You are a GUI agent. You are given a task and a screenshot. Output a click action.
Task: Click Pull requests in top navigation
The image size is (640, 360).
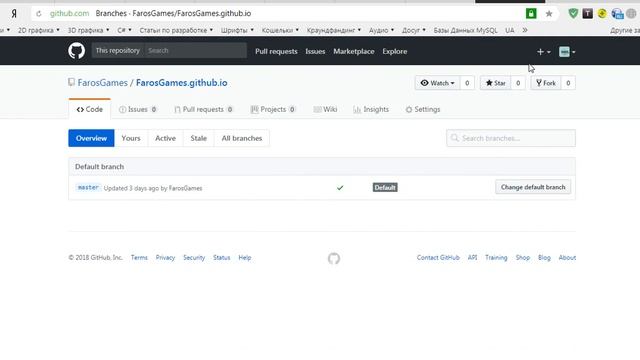point(276,51)
